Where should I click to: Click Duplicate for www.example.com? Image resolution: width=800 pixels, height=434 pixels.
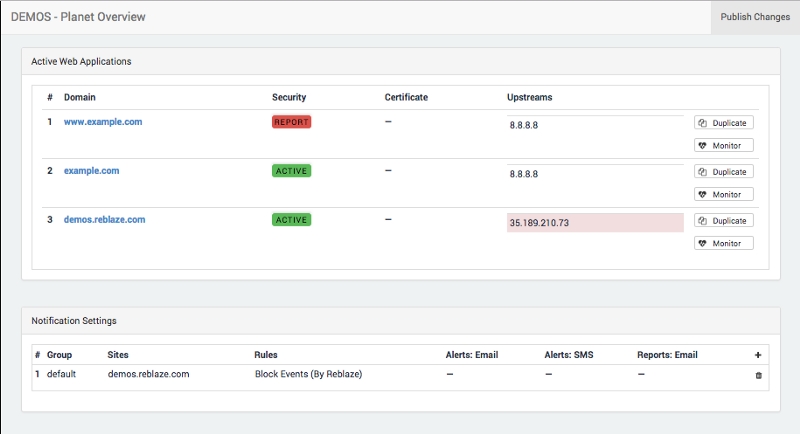coord(724,123)
